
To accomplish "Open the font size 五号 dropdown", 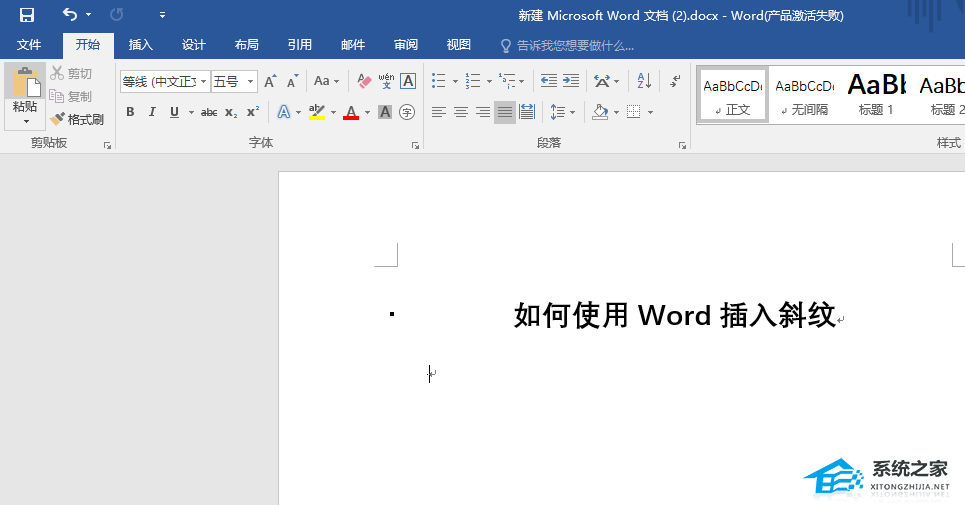I will [x=250, y=81].
